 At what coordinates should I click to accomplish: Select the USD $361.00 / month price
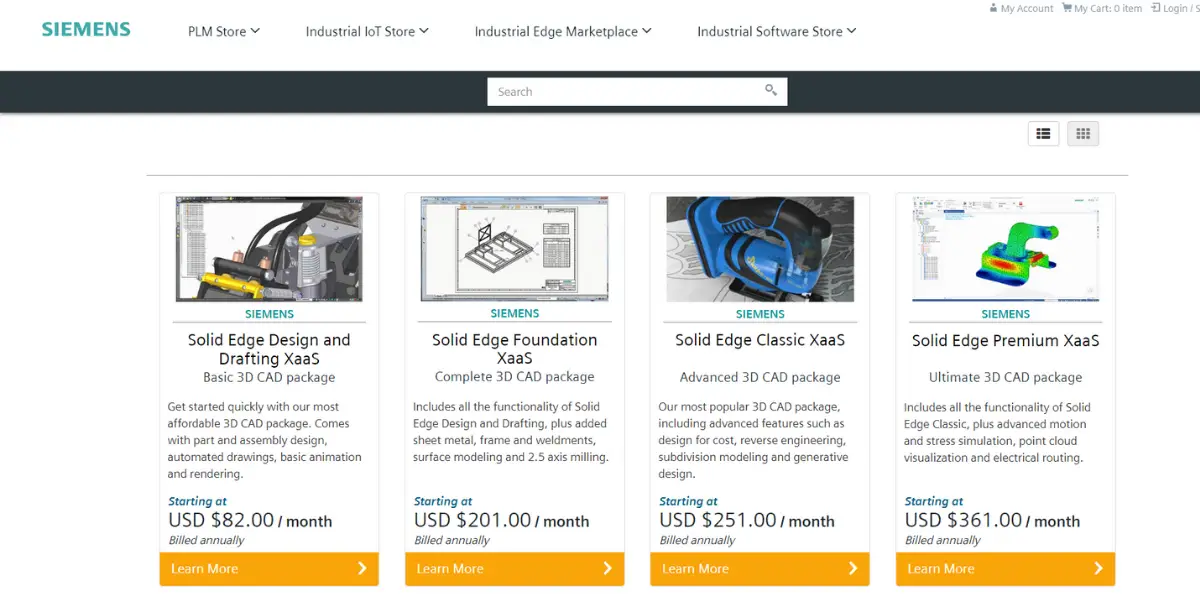point(993,520)
